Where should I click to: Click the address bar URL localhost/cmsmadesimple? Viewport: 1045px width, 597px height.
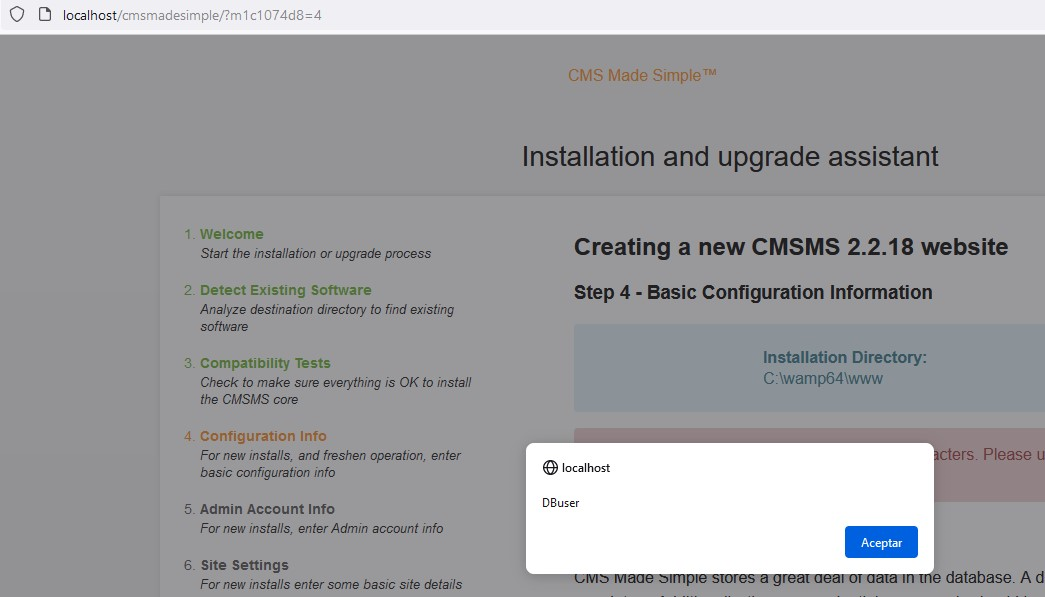192,15
